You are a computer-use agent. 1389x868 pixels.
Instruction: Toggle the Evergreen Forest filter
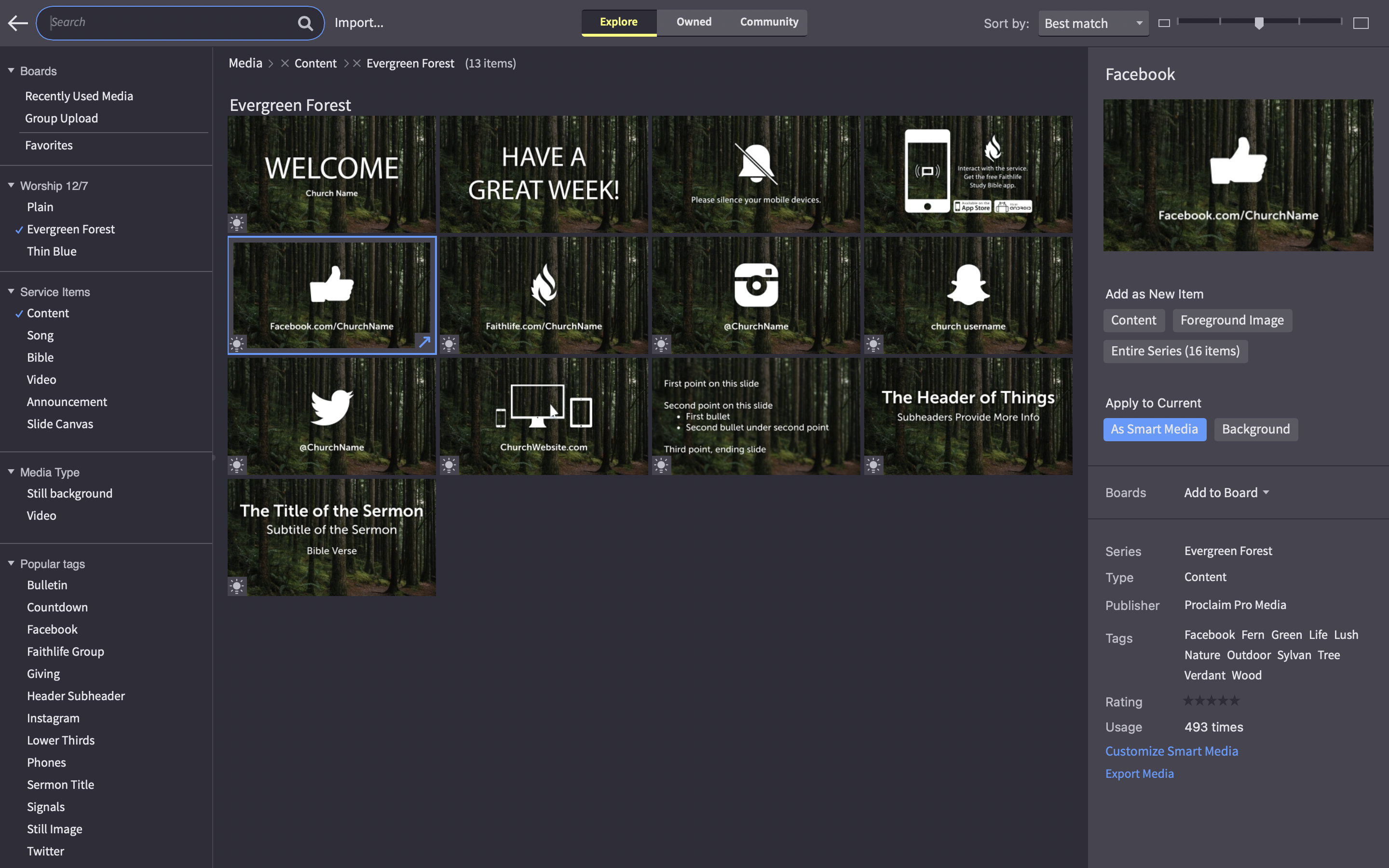tap(70, 229)
